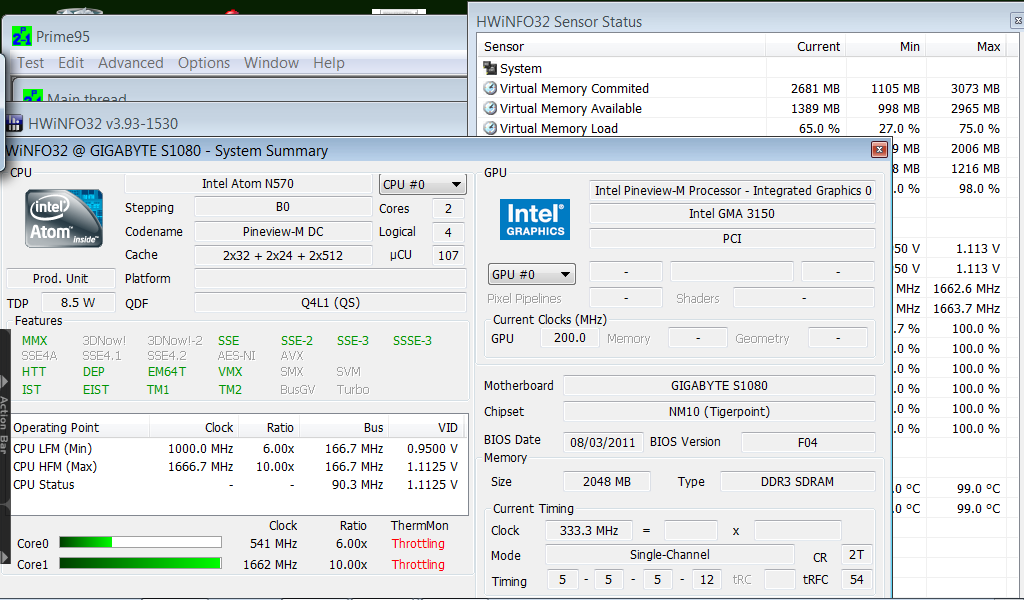Viewport: 1024px width, 600px height.
Task: Click the Core1 load bar
Action: click(140, 563)
